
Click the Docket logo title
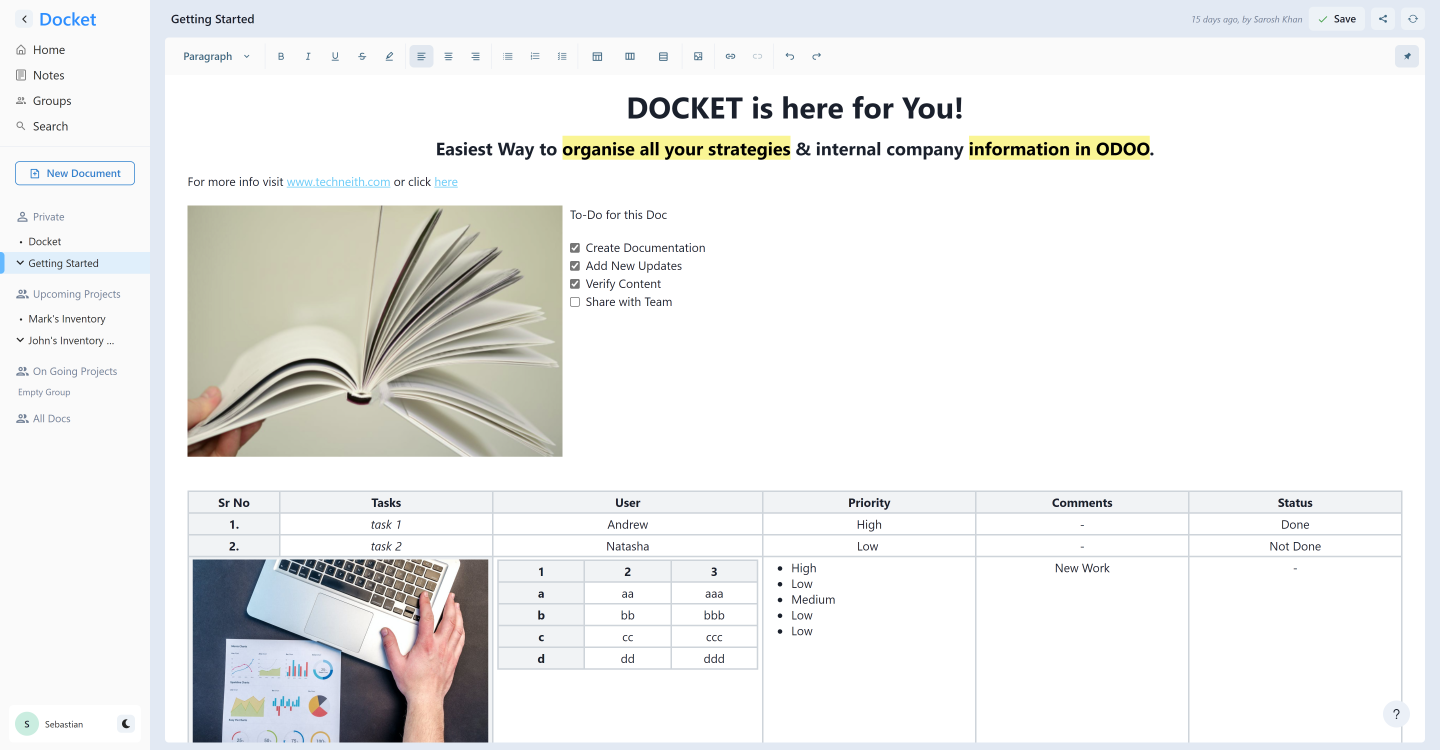(x=68, y=19)
